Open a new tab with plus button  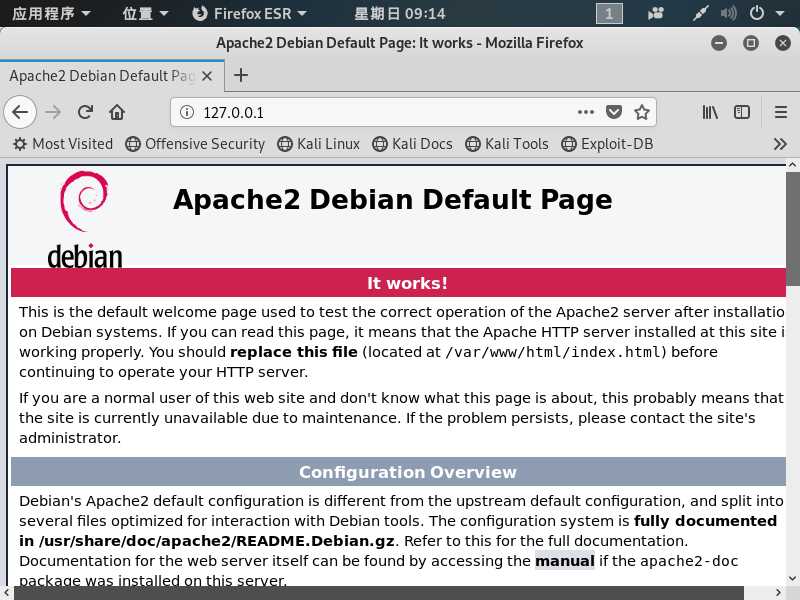[x=241, y=76]
